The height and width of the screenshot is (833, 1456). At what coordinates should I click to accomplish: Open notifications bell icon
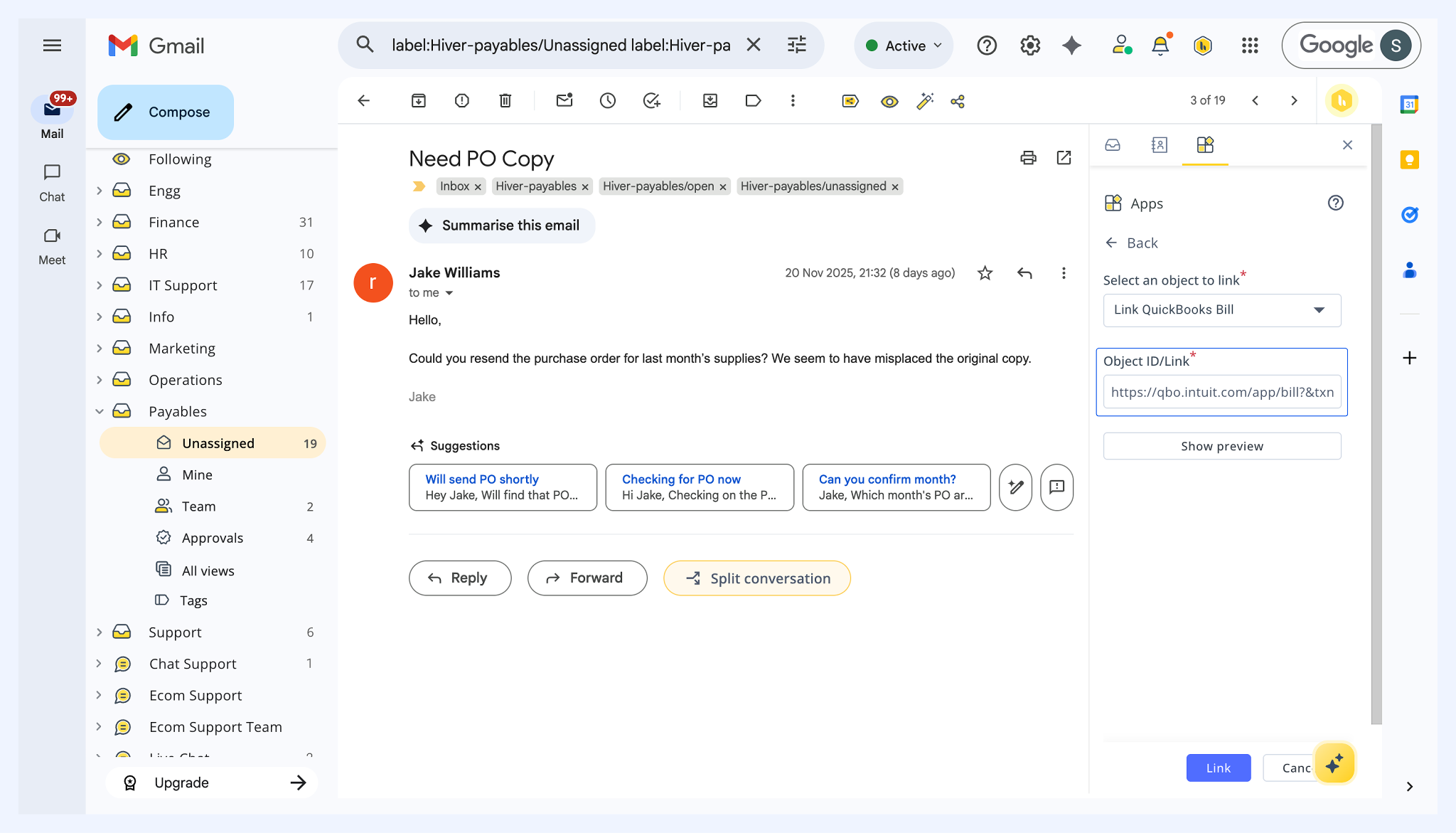point(1160,46)
